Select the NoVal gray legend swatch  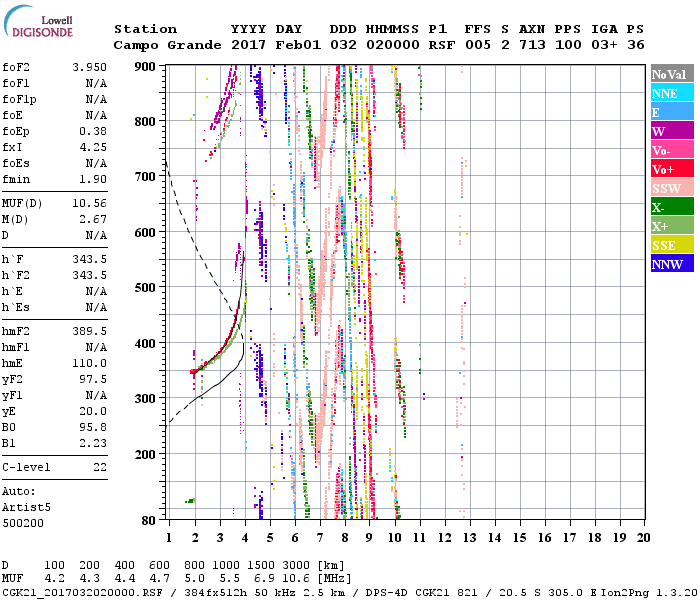tap(672, 74)
